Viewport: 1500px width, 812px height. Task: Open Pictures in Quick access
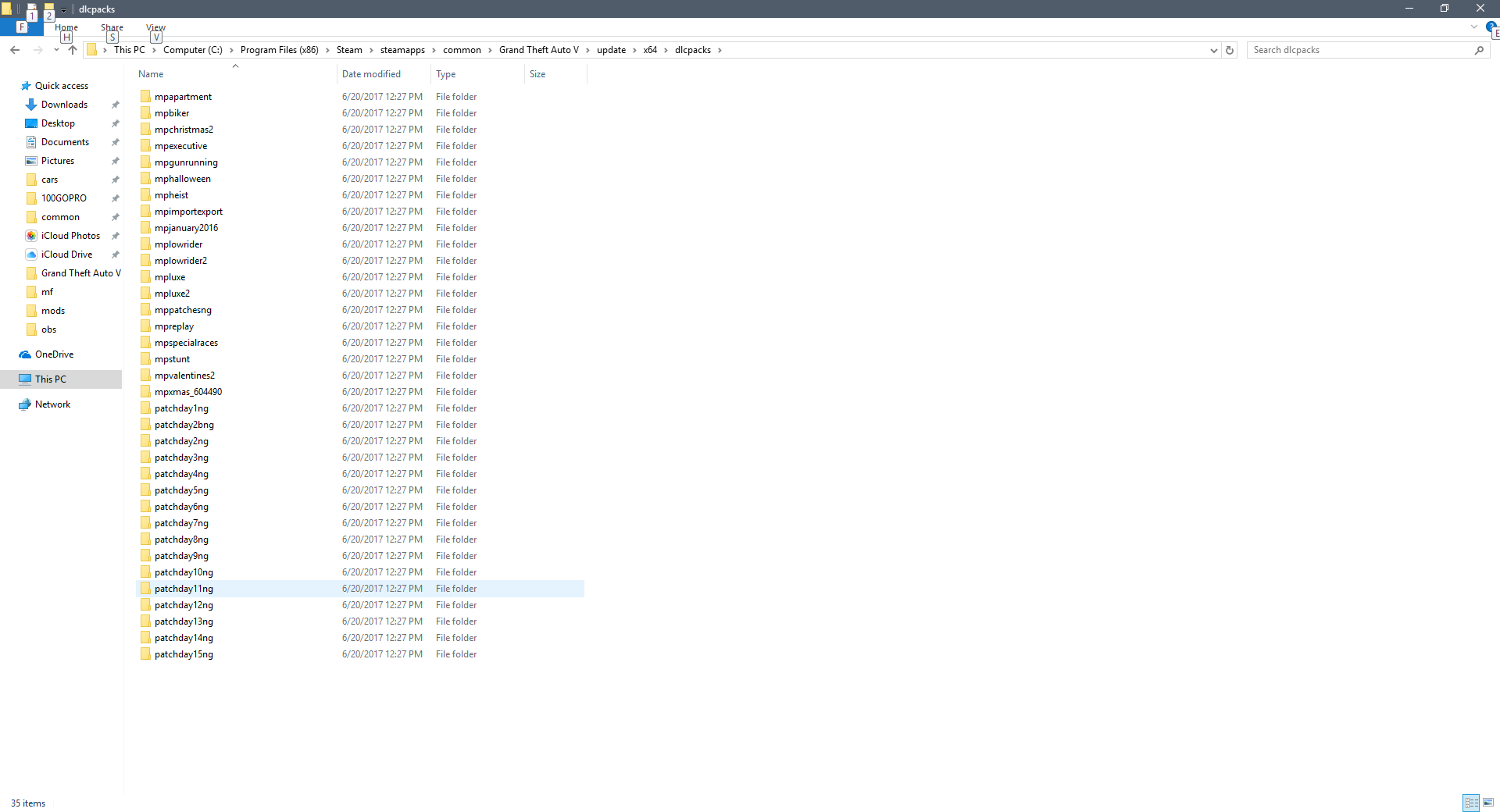point(58,161)
